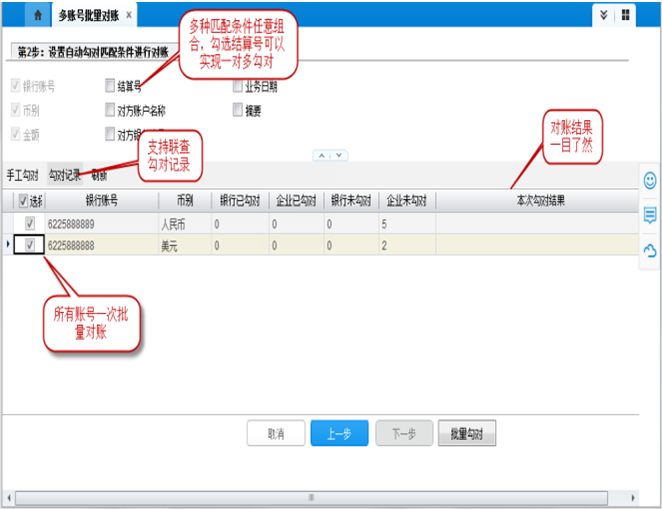Go back with the 上一步 button

339,434
